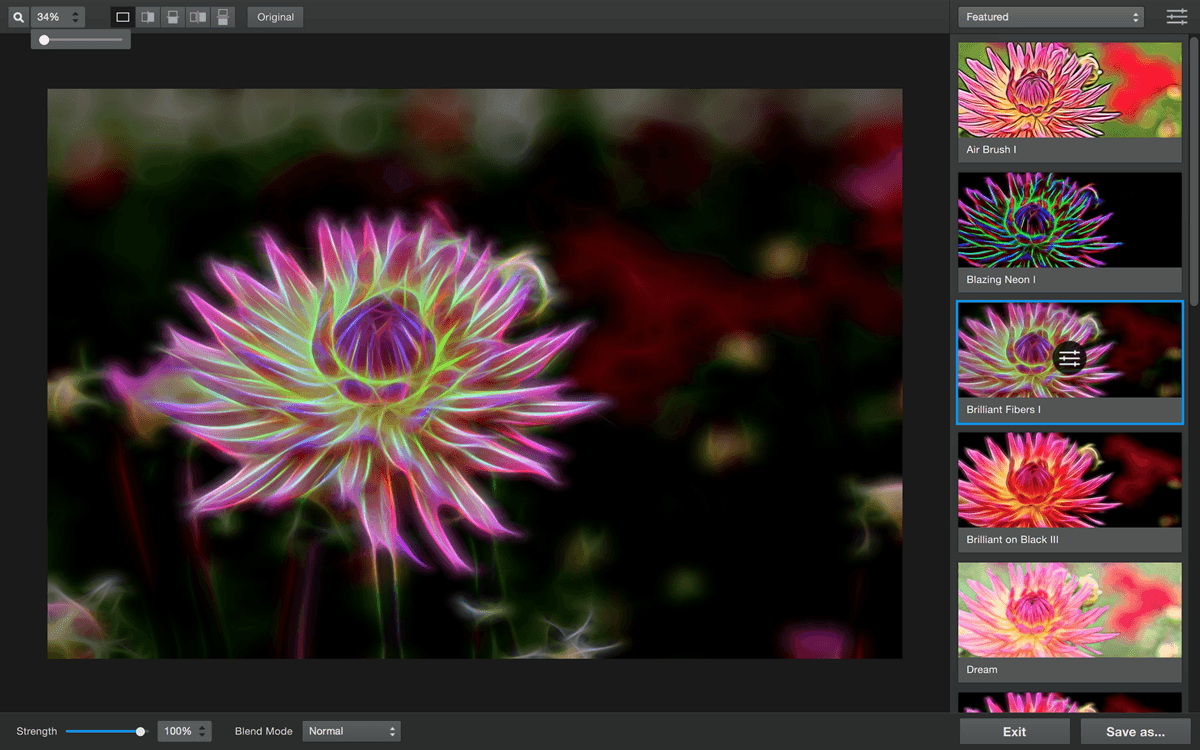Screen dimensions: 1200x750
Task: Click the Brilliant Fibers I label
Action: (1006, 410)
